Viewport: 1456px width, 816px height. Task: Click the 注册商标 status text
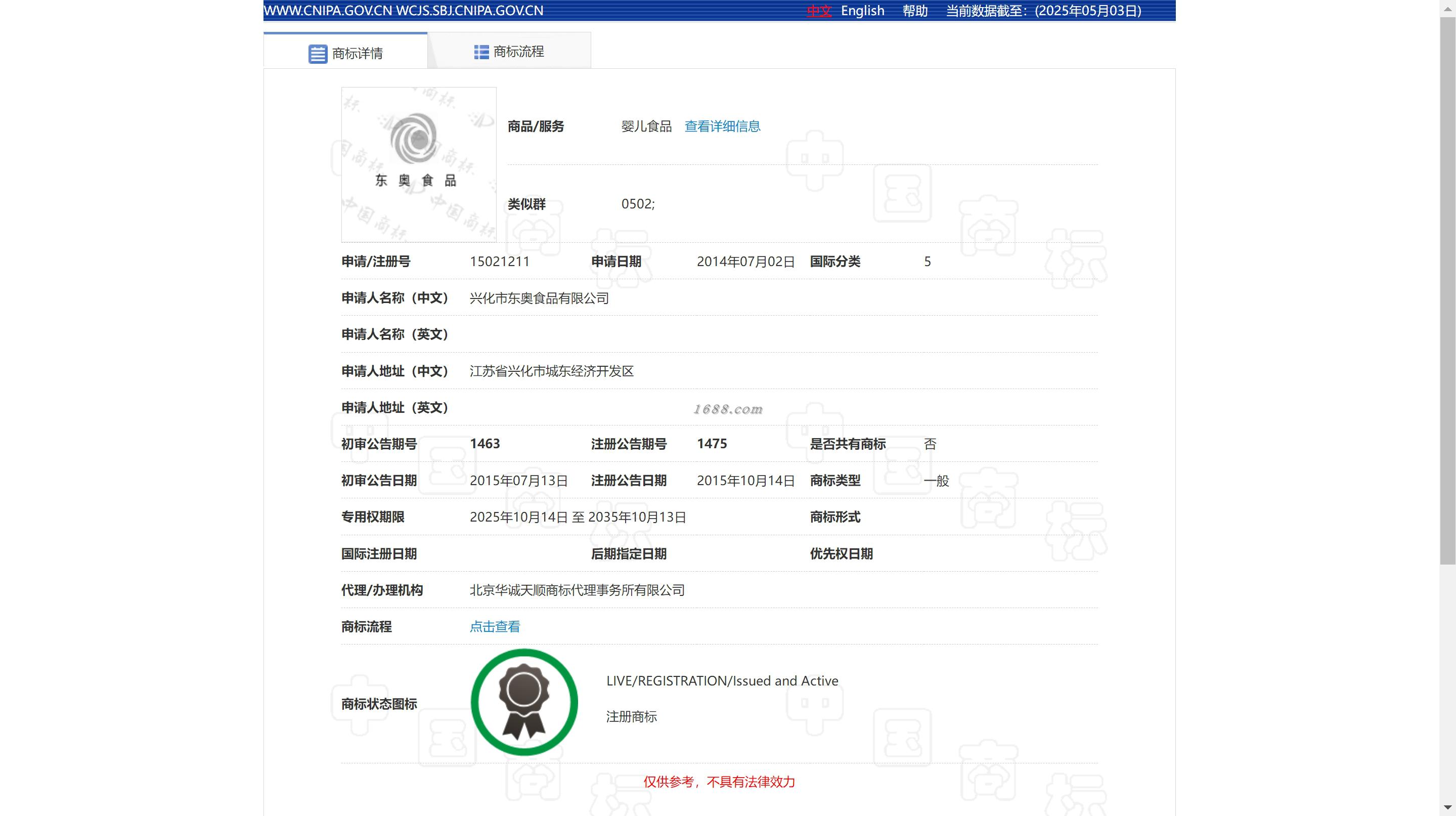631,717
